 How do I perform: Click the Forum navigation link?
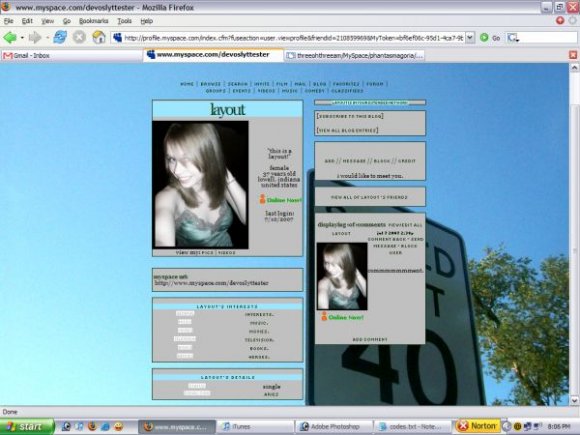tap(375, 84)
